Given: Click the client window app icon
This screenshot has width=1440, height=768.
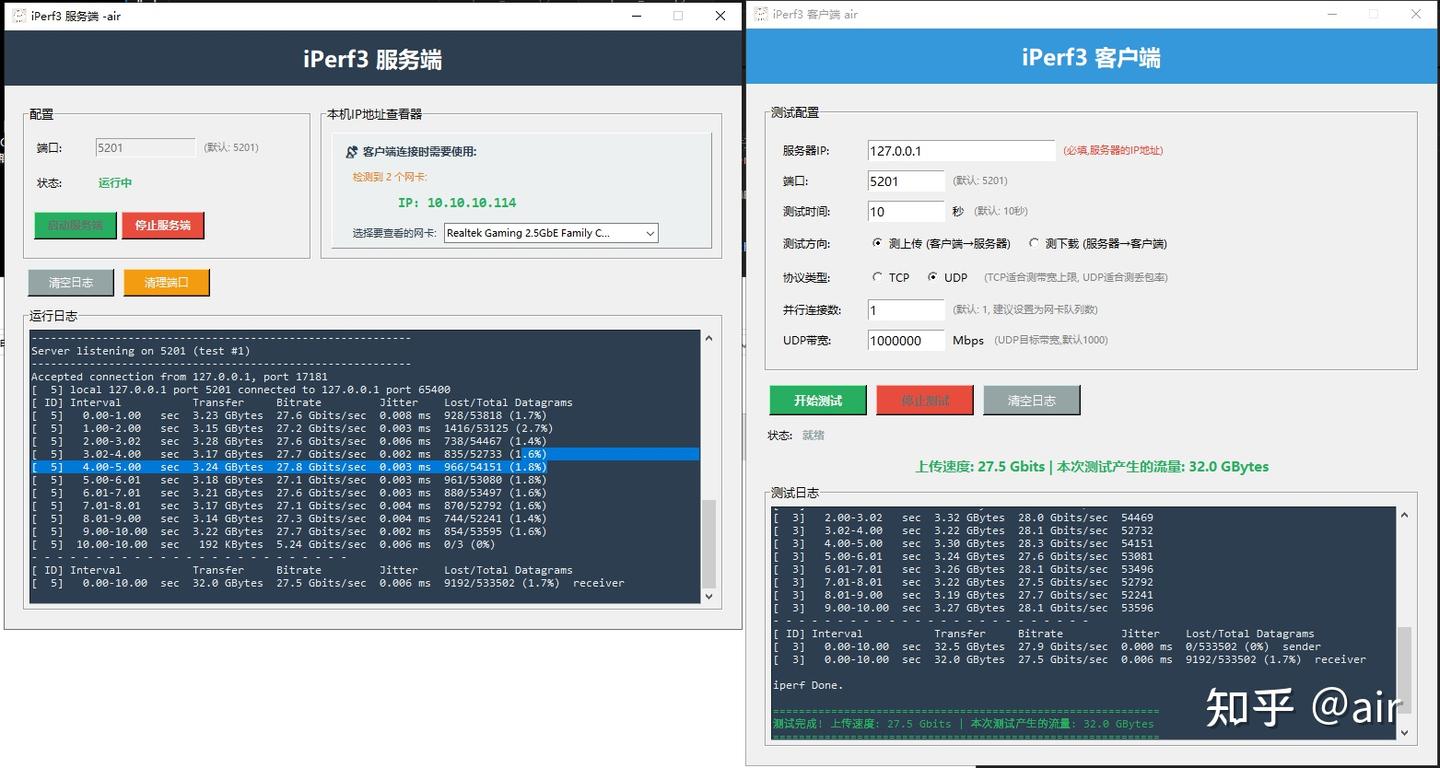Looking at the screenshot, I should tap(761, 14).
